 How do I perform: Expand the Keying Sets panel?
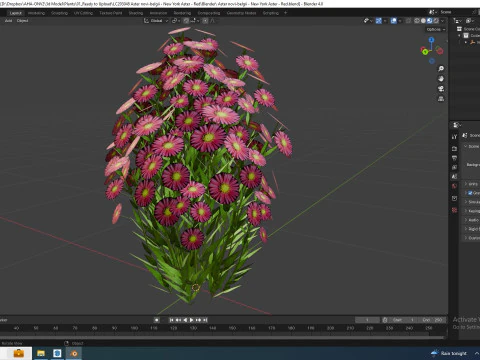471,211
